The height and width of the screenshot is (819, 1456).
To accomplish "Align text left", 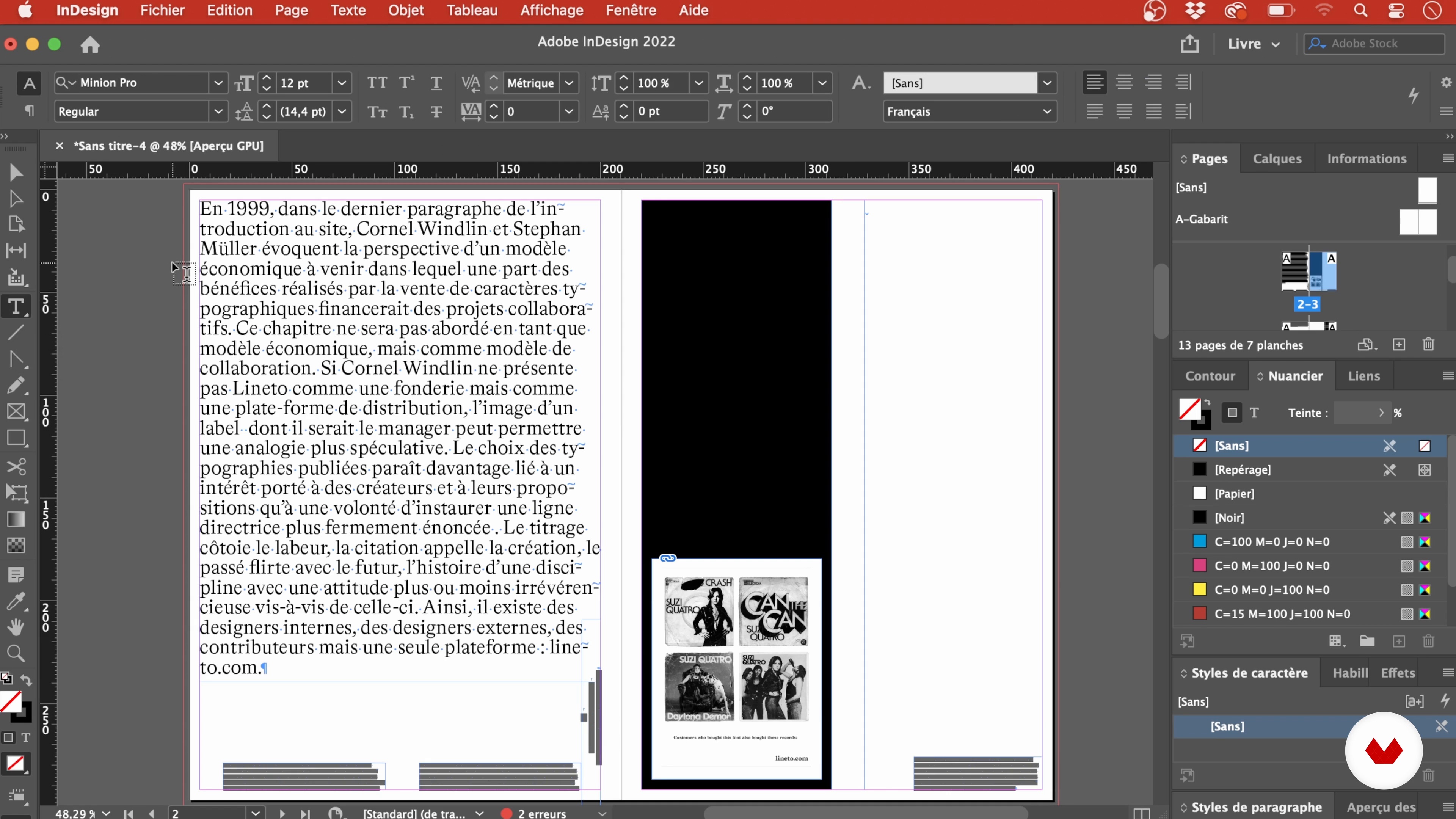I will point(1095,83).
